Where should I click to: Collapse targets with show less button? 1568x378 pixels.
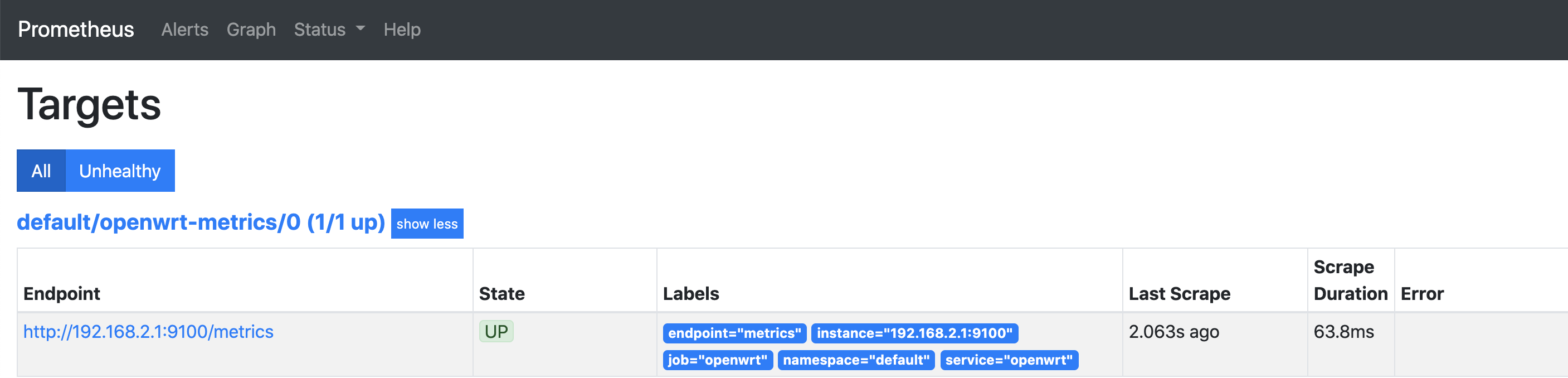(427, 224)
